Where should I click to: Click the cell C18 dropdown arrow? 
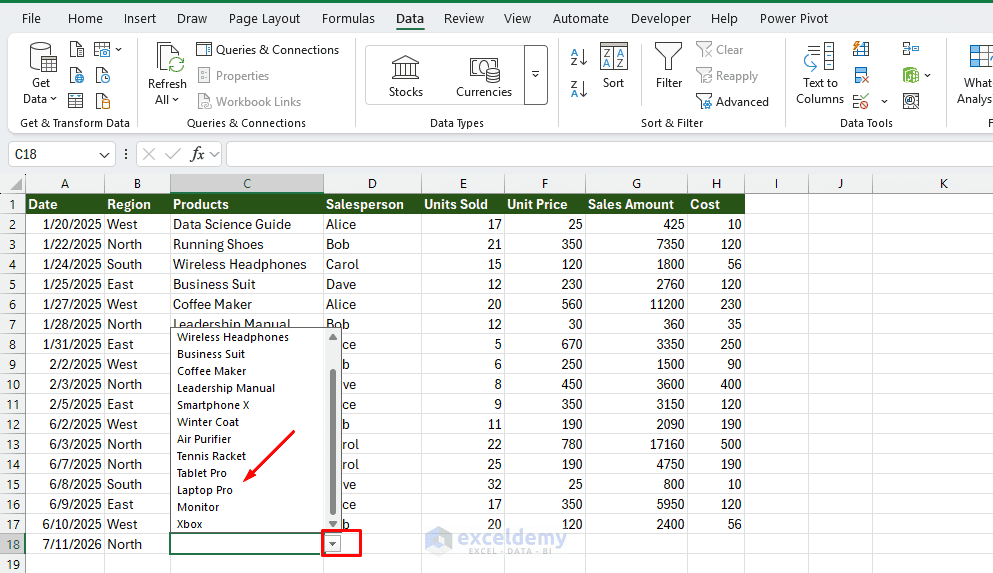tap(333, 544)
